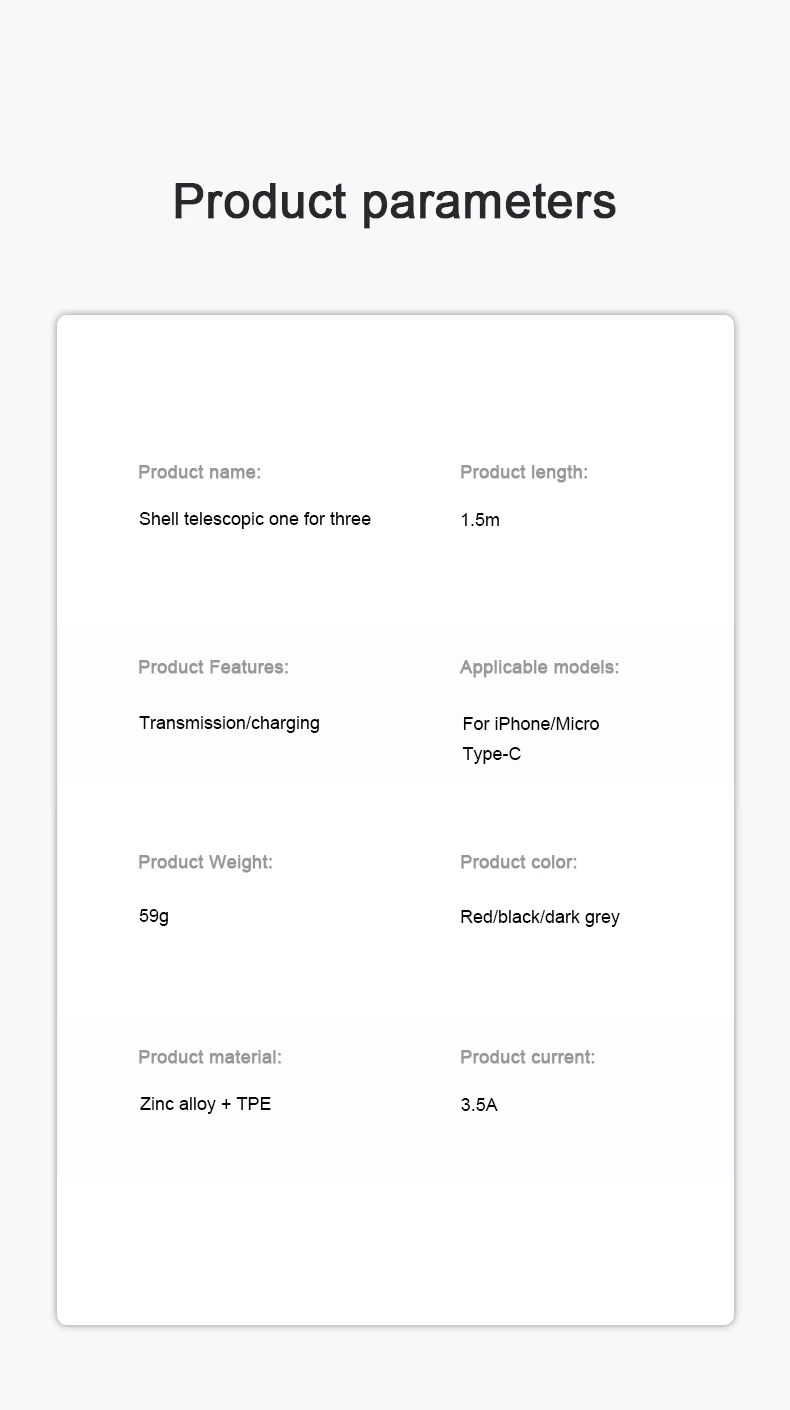
Task: Select the Product color label
Action: tap(519, 862)
